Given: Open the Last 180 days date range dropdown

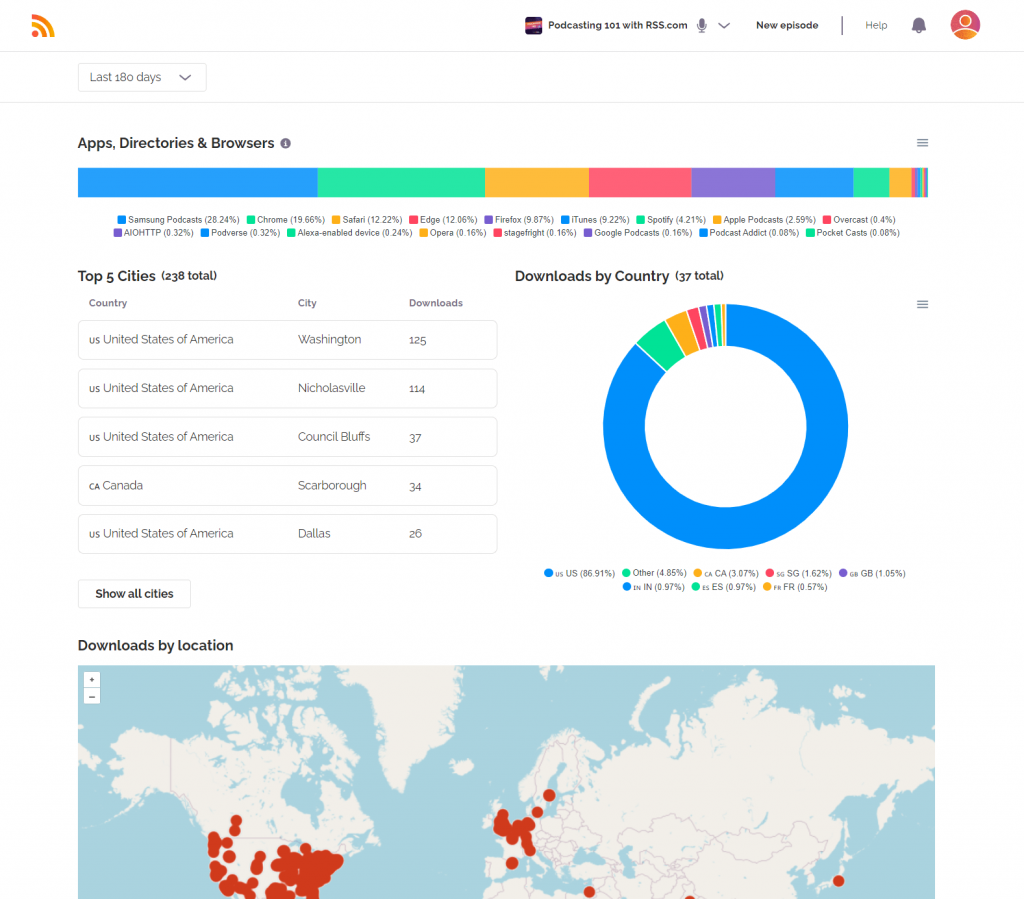Looking at the screenshot, I should coord(142,77).
